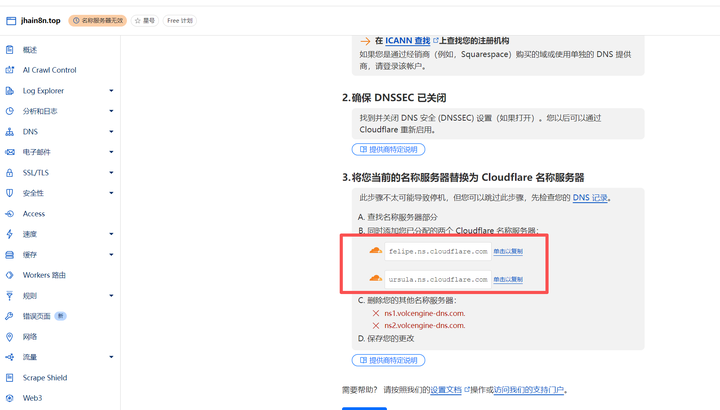Click the ns1.volcengine-dns.com text
Viewport: 720px width, 410px height.
pyautogui.click(x=425, y=313)
